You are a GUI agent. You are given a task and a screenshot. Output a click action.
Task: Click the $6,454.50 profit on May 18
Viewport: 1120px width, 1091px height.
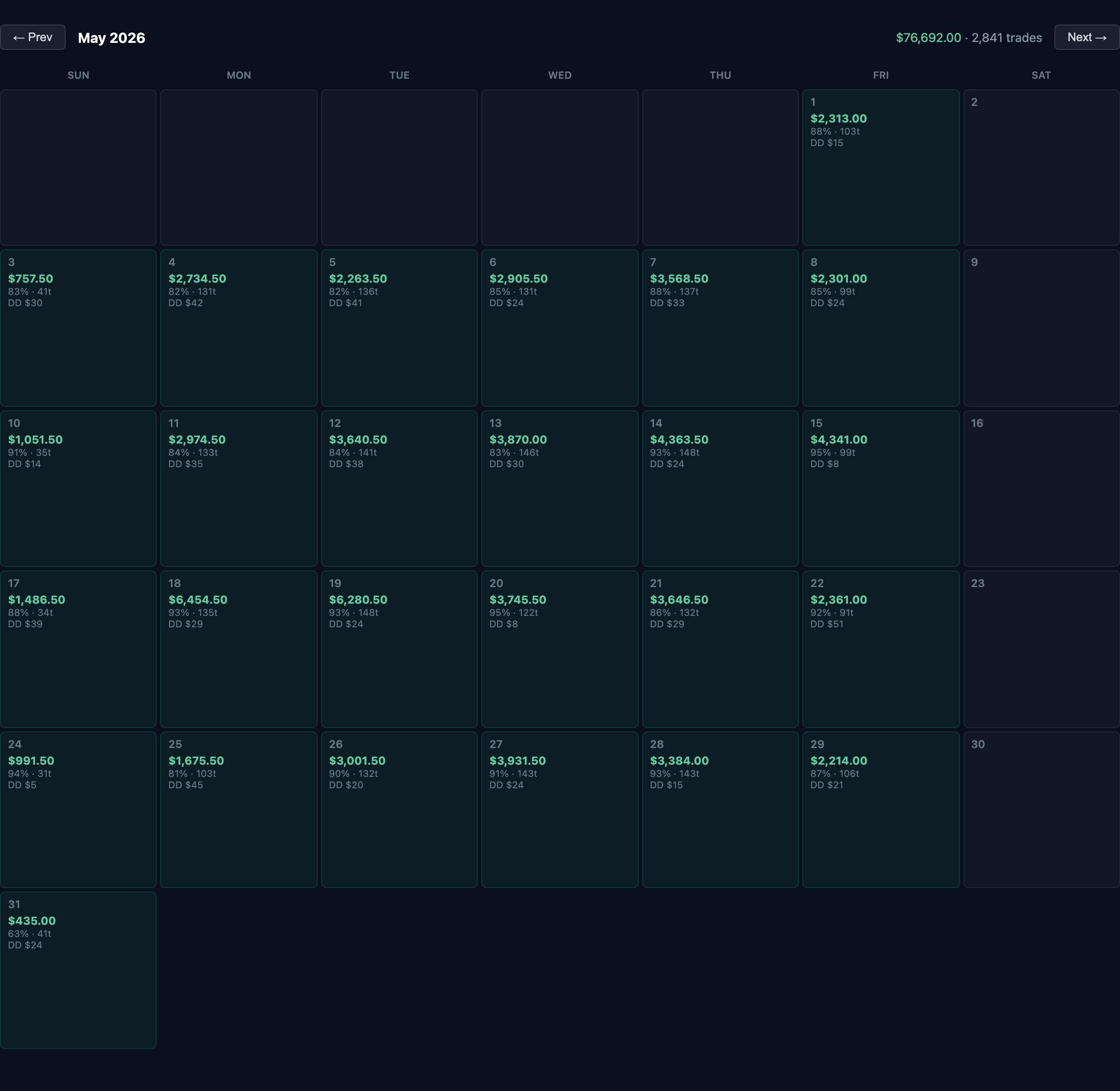pyautogui.click(x=198, y=599)
